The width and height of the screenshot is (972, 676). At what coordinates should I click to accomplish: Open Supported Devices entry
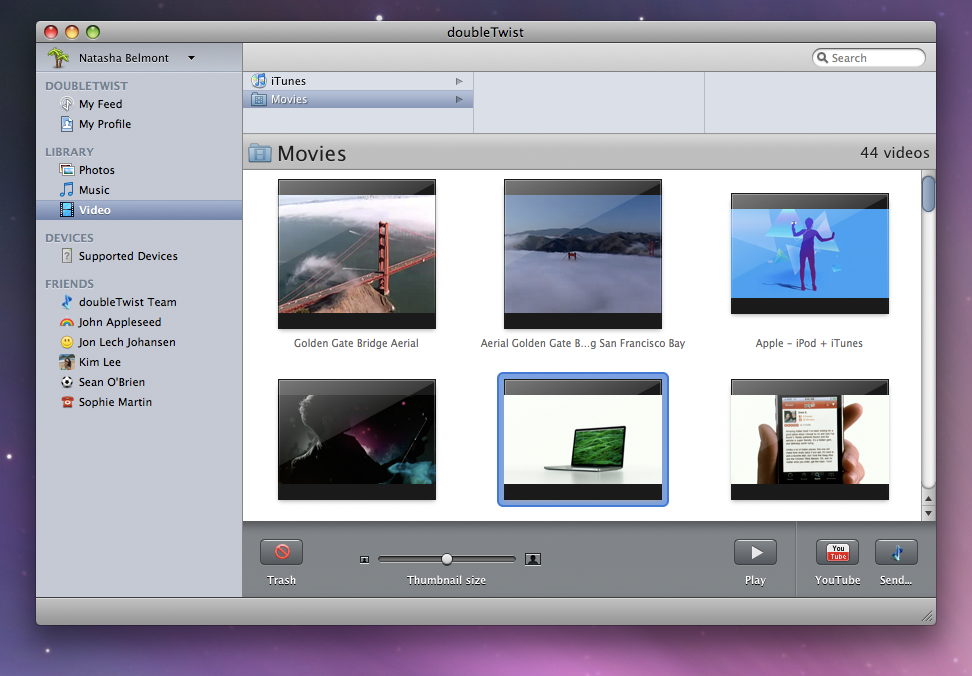pos(127,256)
